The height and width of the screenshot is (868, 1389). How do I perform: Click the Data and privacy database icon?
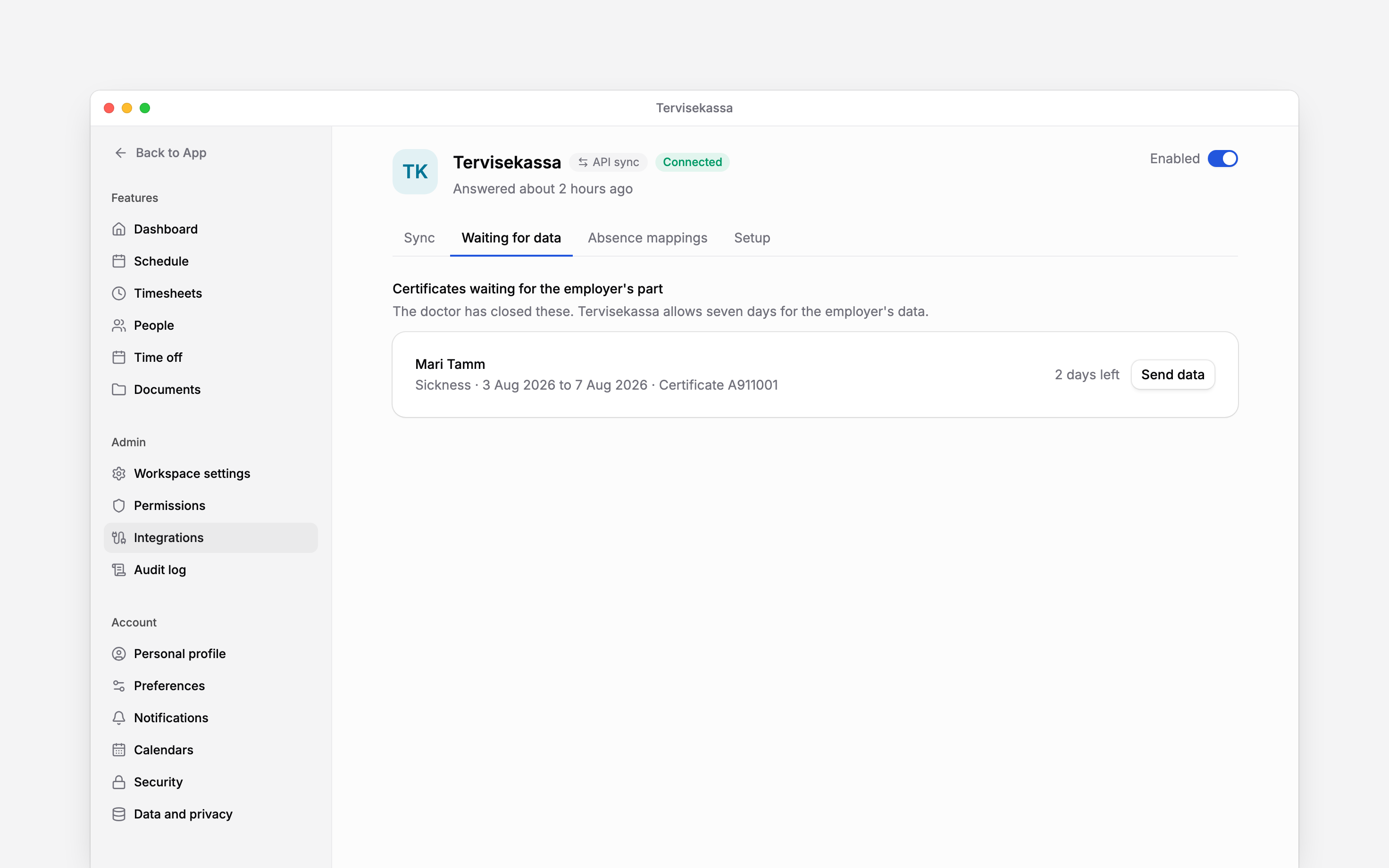pyautogui.click(x=119, y=815)
